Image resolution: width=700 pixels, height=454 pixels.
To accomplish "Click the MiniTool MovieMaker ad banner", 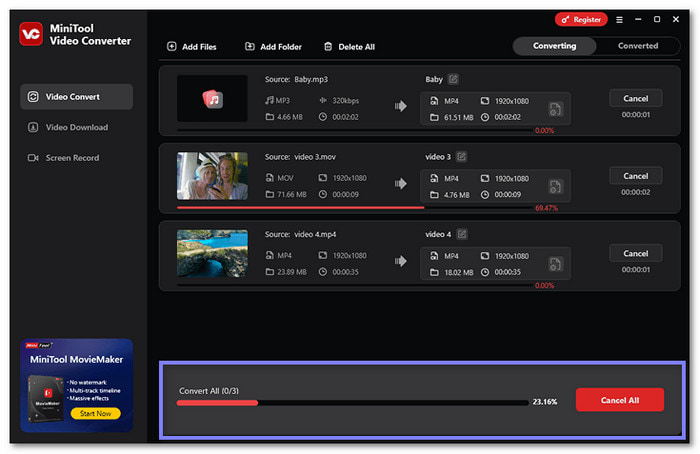I will point(76,386).
